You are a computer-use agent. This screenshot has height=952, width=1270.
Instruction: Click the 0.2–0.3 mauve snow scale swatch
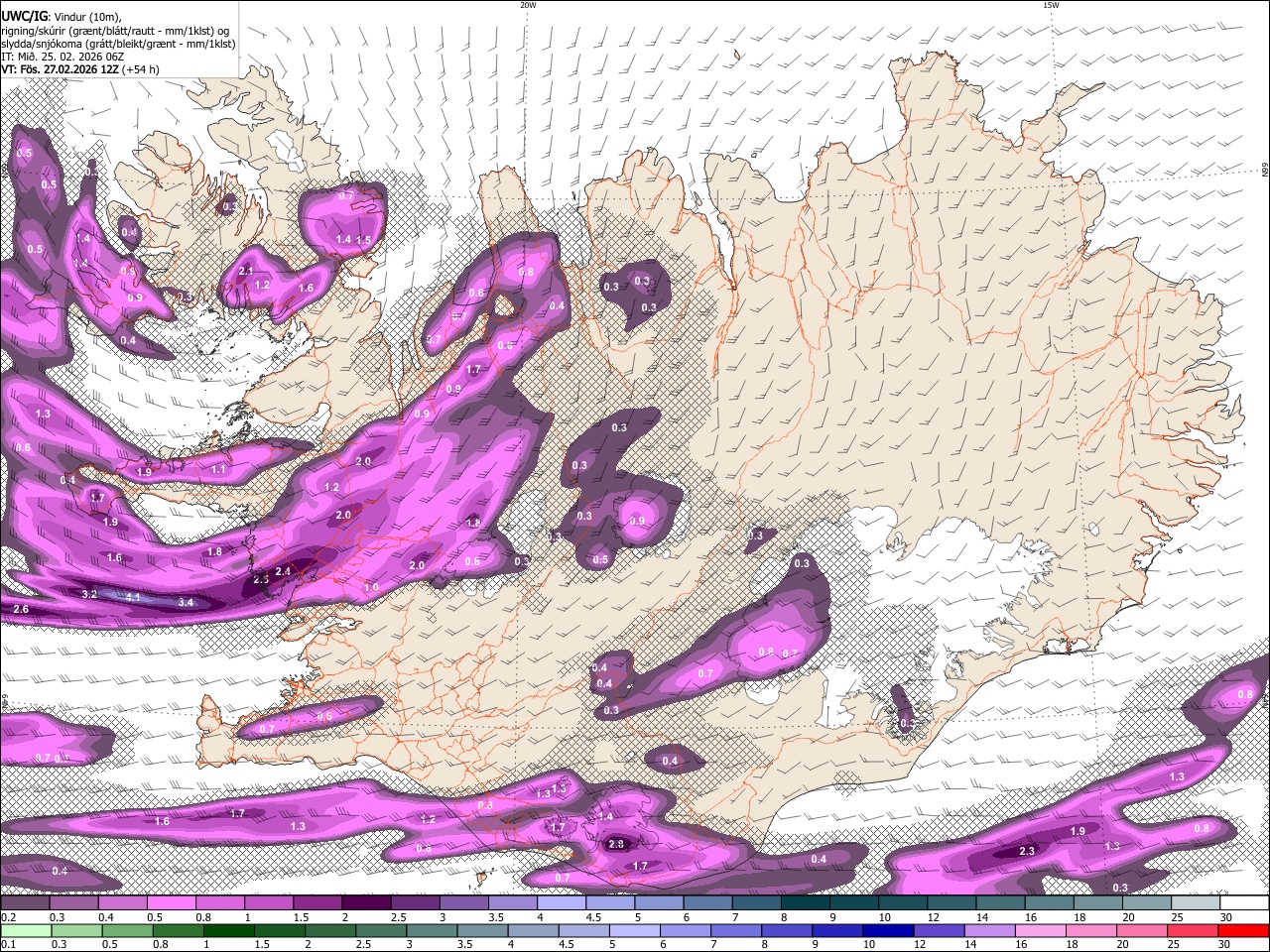[25, 902]
